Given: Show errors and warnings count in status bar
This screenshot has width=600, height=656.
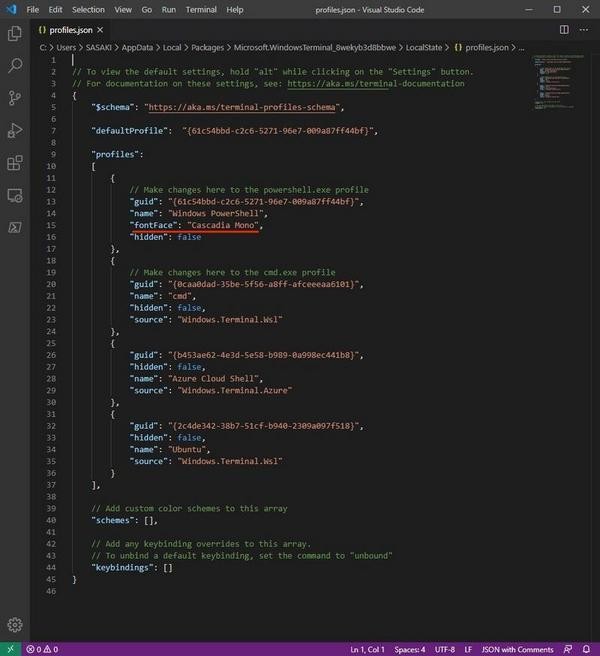Looking at the screenshot, I should pyautogui.click(x=42, y=649).
